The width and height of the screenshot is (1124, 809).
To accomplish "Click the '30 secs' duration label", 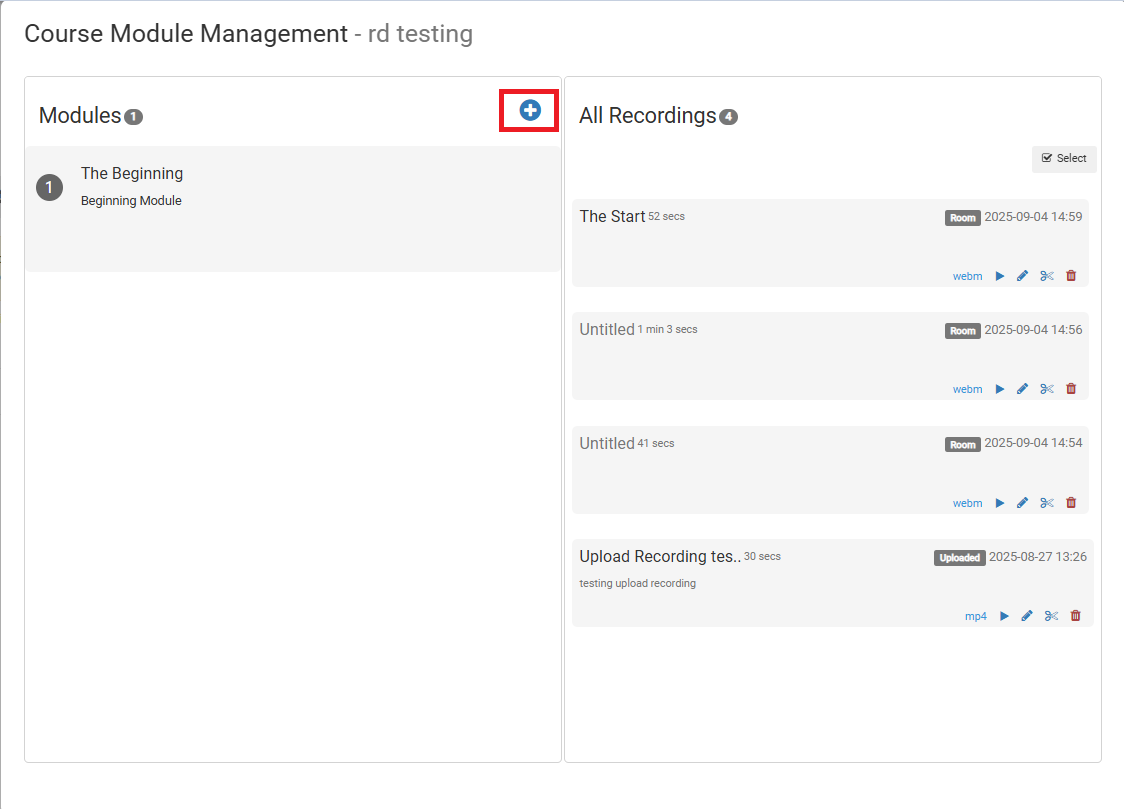I will pyautogui.click(x=762, y=557).
